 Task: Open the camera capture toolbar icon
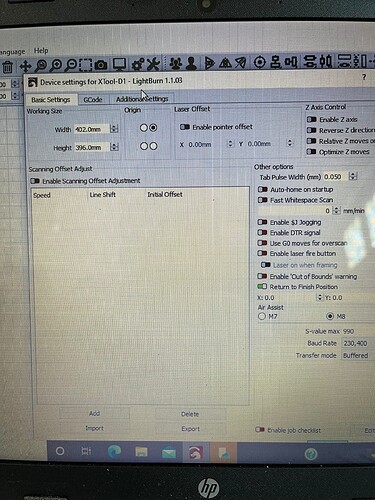point(101,65)
